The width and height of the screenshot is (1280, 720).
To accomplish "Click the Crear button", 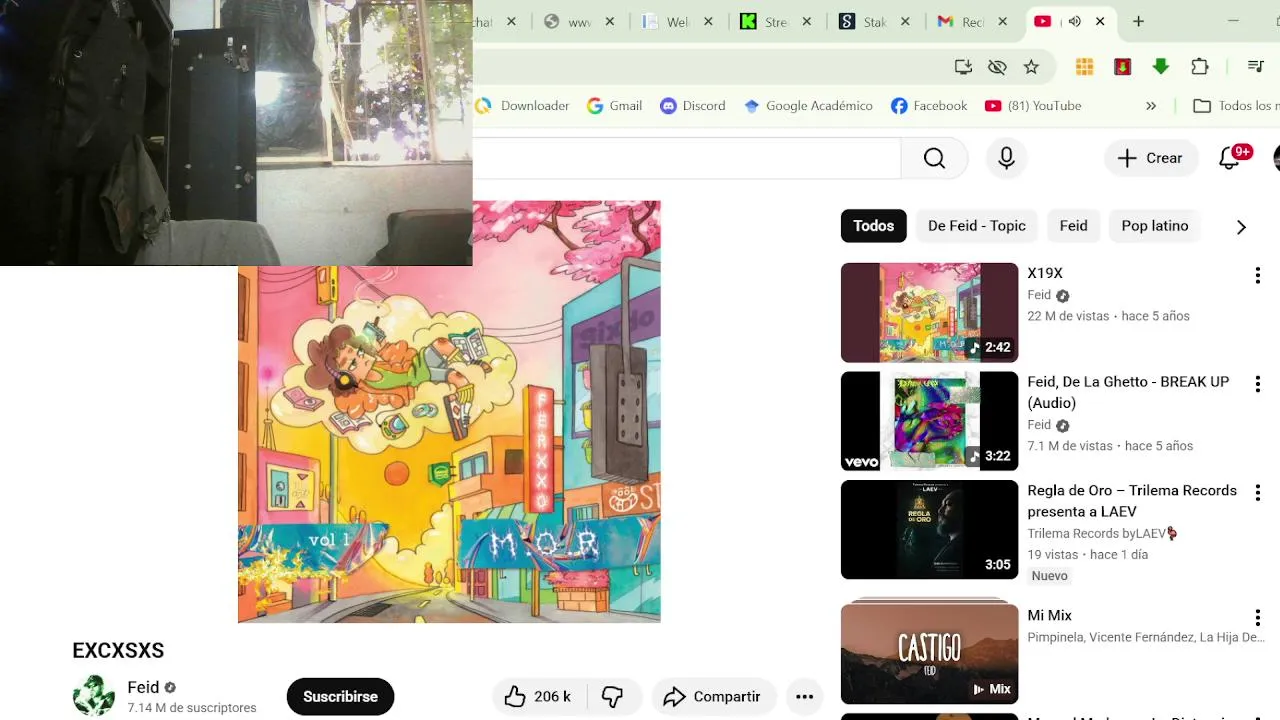I will click(x=1151, y=158).
